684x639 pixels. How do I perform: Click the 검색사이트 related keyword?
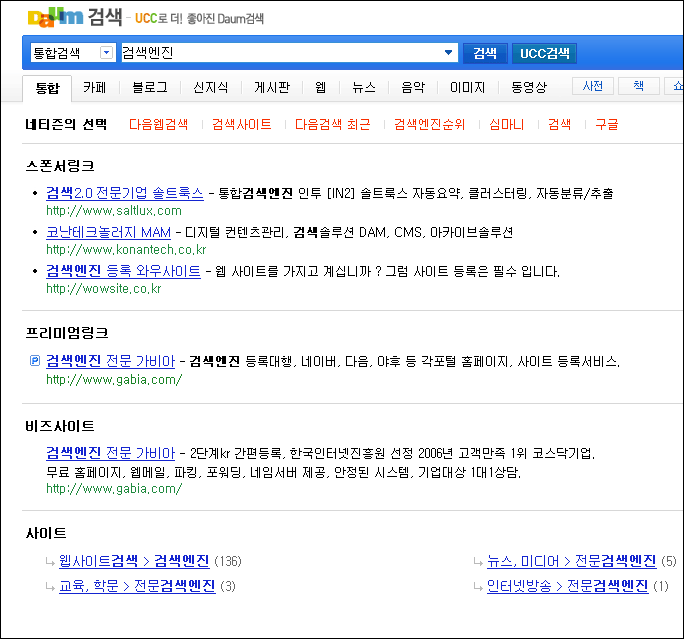(242, 124)
